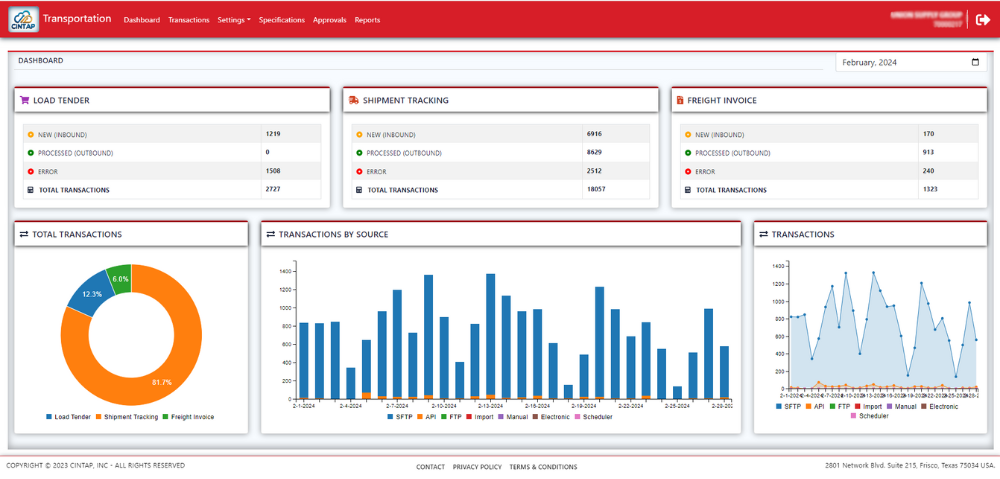1000x479 pixels.
Task: Click Shipment Tracking total transactions calculator icon
Action: (359, 190)
